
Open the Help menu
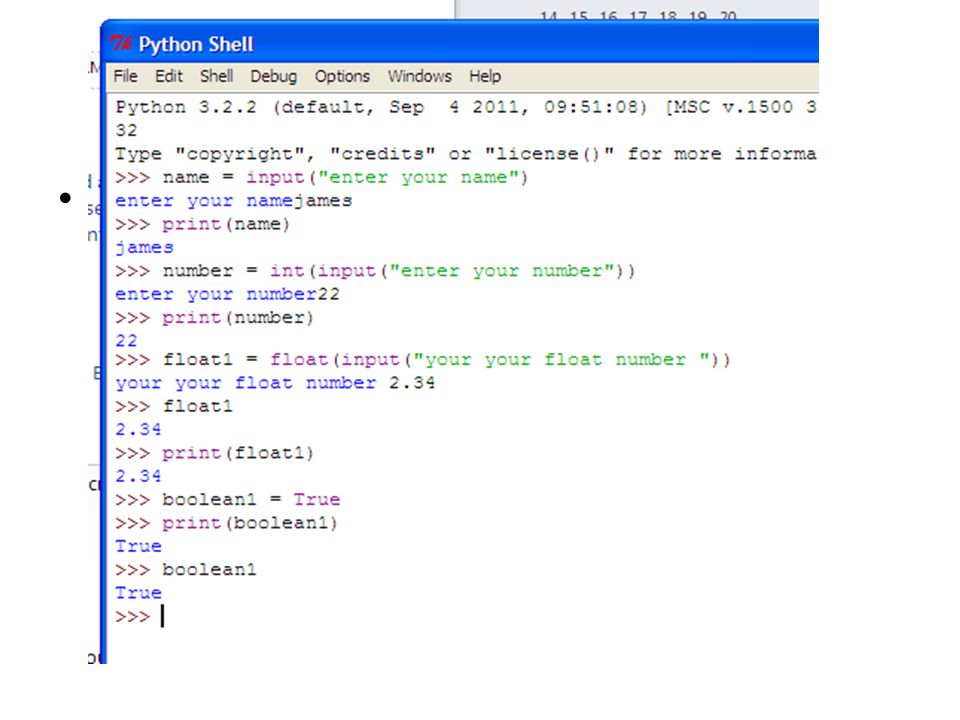click(x=485, y=77)
